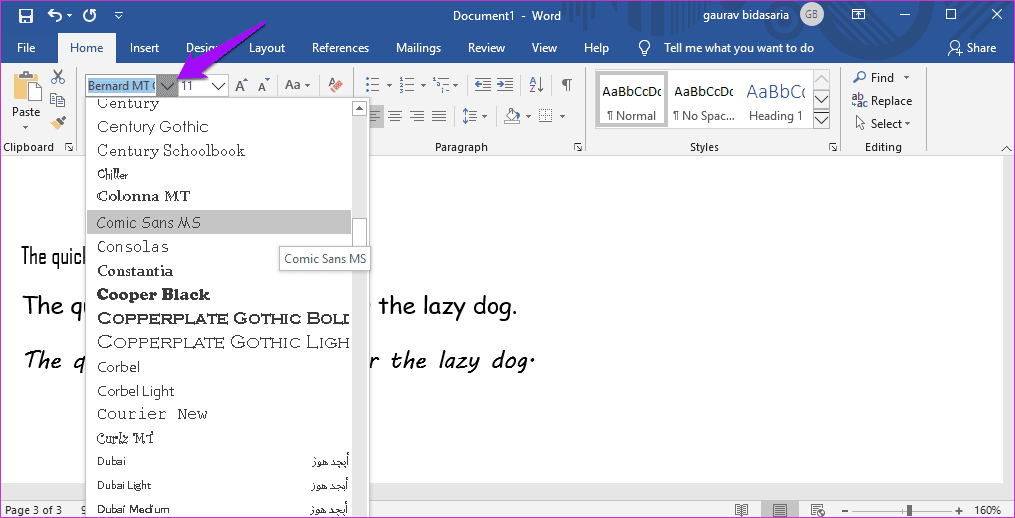The width and height of the screenshot is (1015, 518).
Task: Open the font size dropdown
Action: click(x=219, y=85)
